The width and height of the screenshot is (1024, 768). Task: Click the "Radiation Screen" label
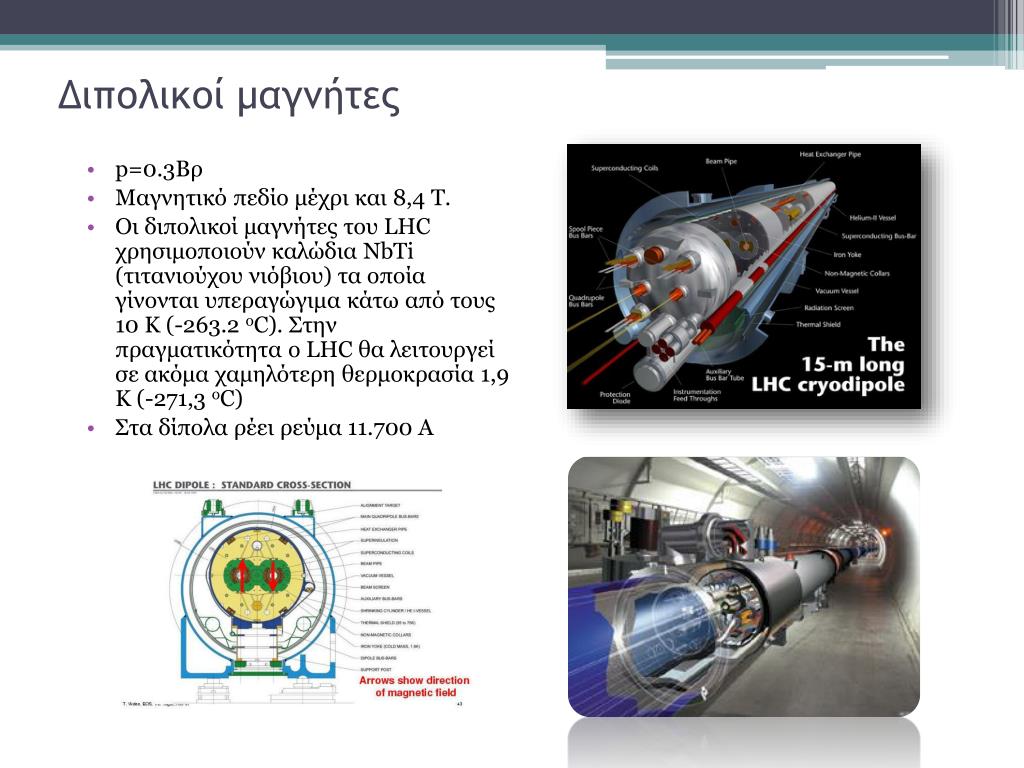829,308
